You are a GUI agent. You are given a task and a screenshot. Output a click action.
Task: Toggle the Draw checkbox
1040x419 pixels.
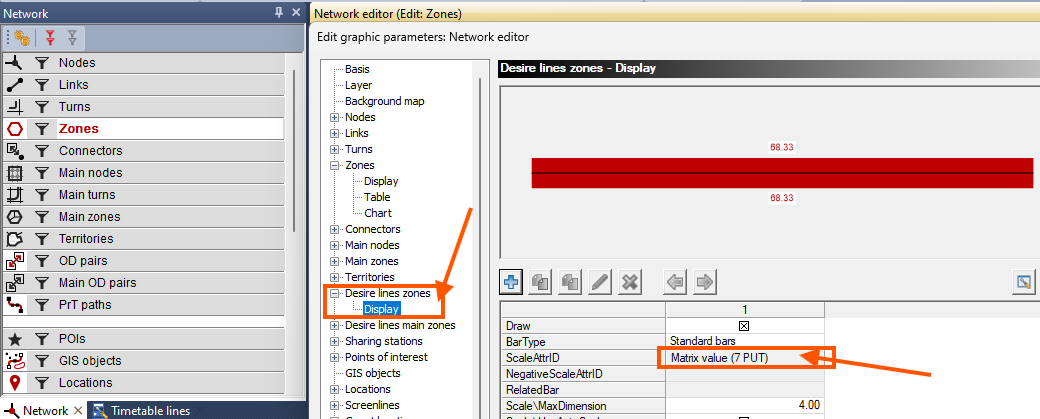coord(744,325)
